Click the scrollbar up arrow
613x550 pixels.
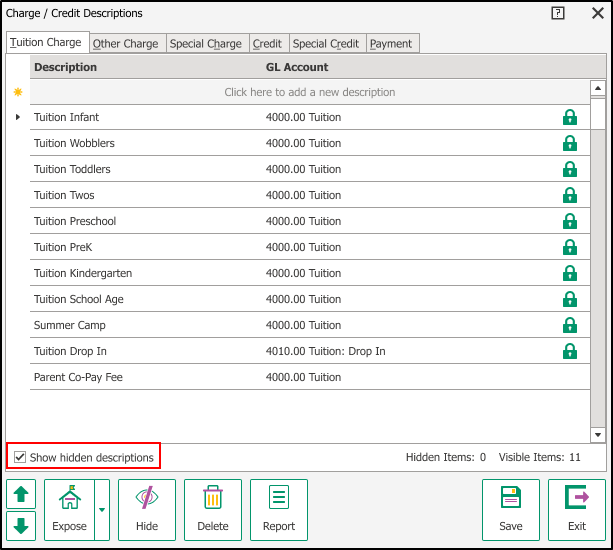point(598,88)
